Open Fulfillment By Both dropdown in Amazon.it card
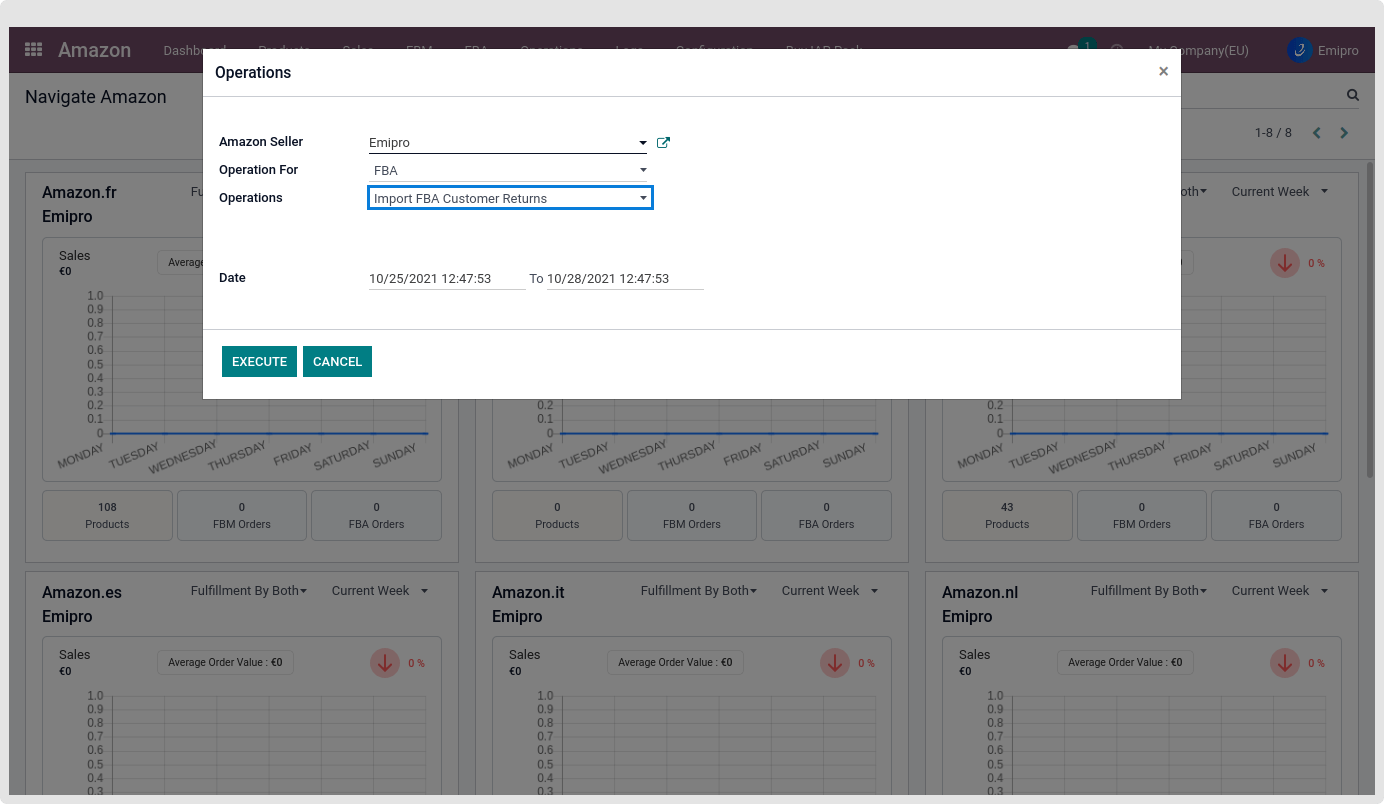The width and height of the screenshot is (1384, 804). 698,591
